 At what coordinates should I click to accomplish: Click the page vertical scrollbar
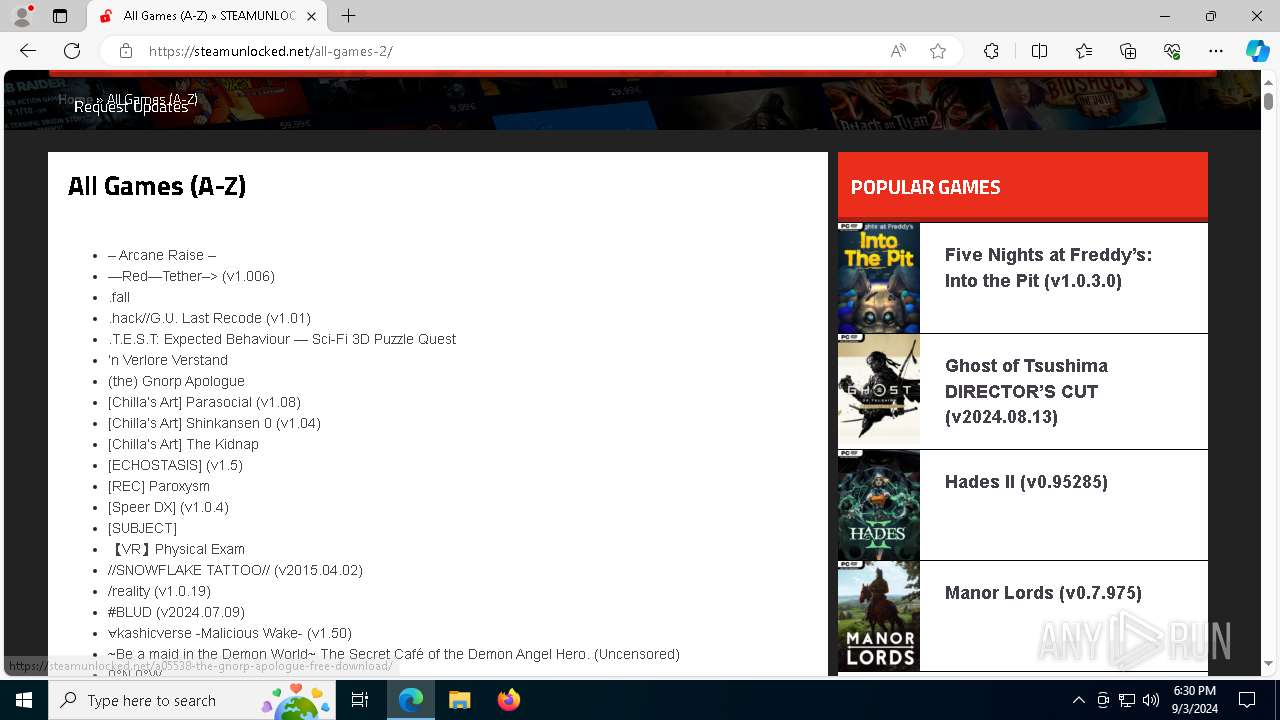1268,101
